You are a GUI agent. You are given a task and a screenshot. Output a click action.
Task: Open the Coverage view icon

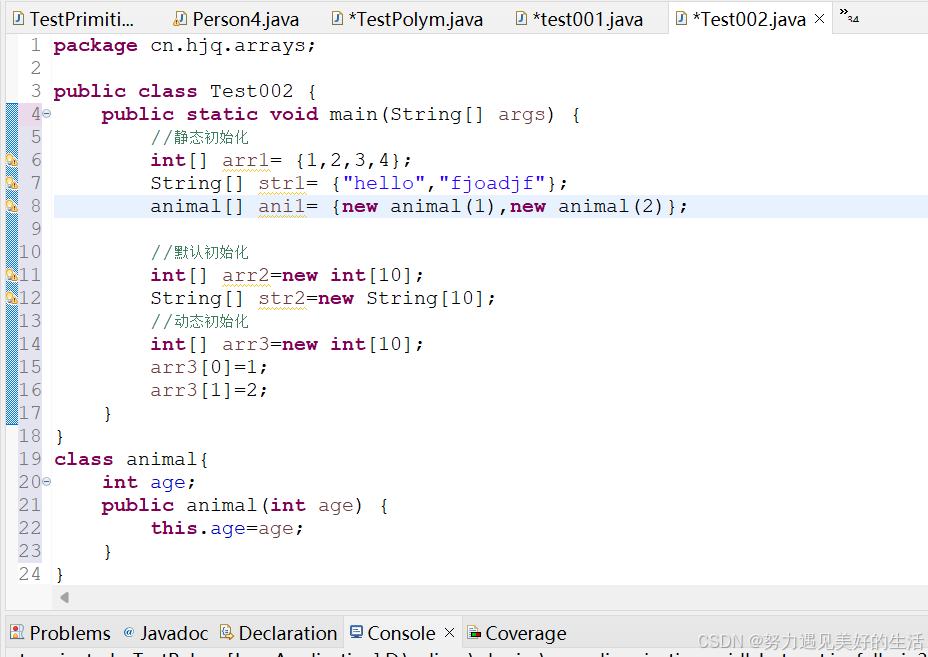pos(476,633)
